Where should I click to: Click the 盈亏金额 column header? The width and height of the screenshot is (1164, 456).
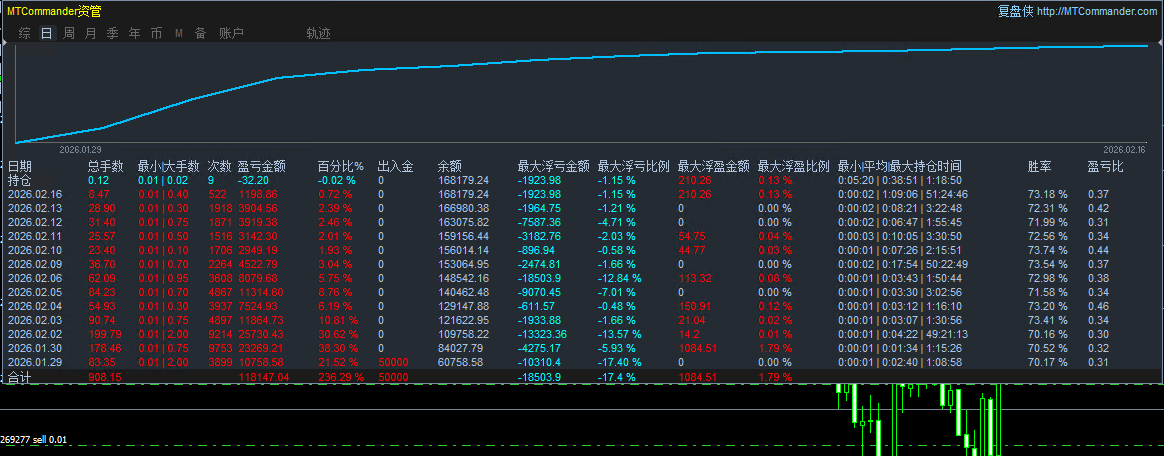pos(261,166)
